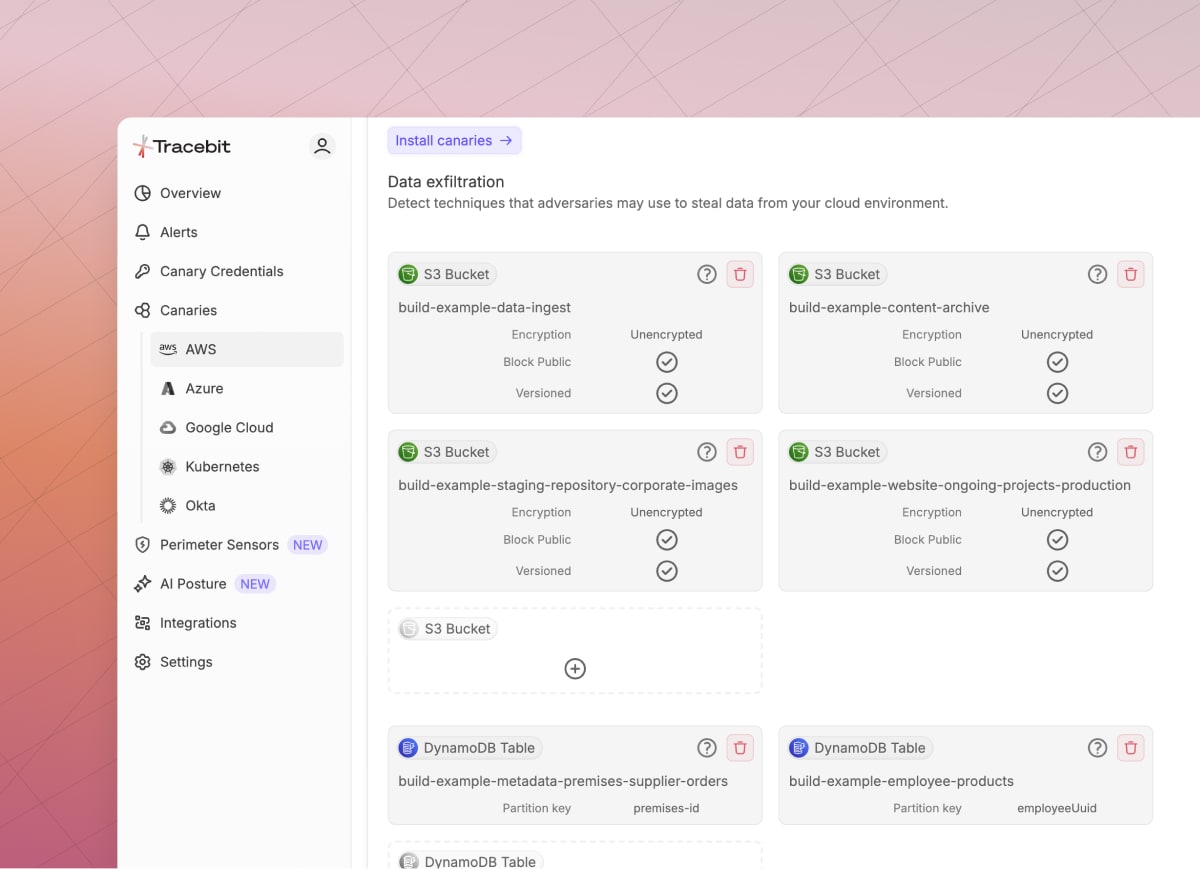The image size is (1200, 869).
Task: Click Block Public checkmark for build-example-data-ingest
Action: tap(667, 362)
